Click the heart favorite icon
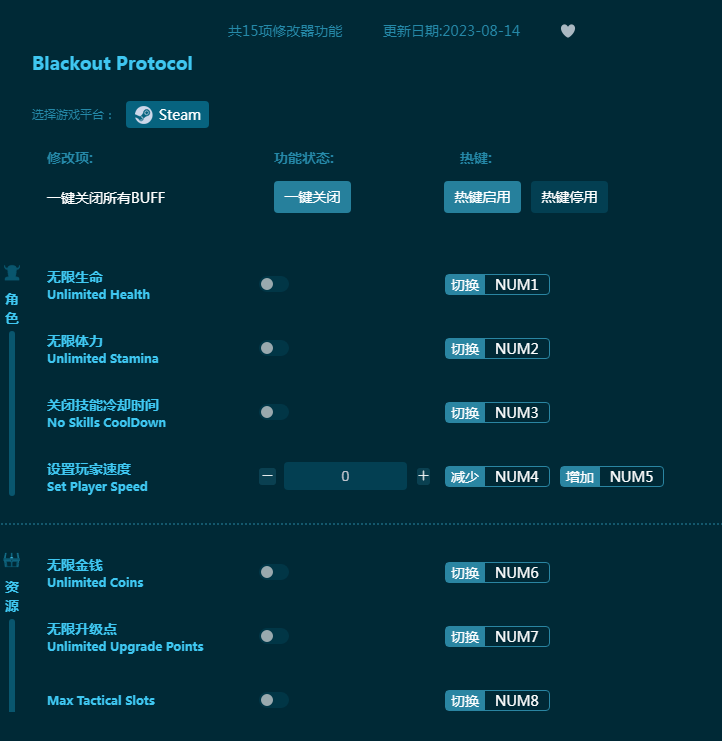The height and width of the screenshot is (741, 722). [568, 31]
